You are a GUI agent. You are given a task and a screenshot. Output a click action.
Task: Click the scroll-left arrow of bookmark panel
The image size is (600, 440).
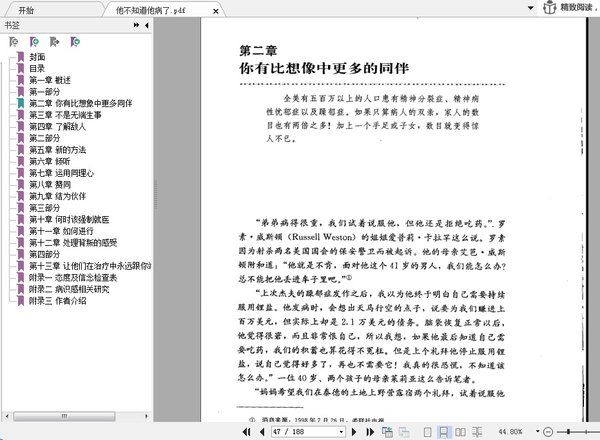point(7,416)
